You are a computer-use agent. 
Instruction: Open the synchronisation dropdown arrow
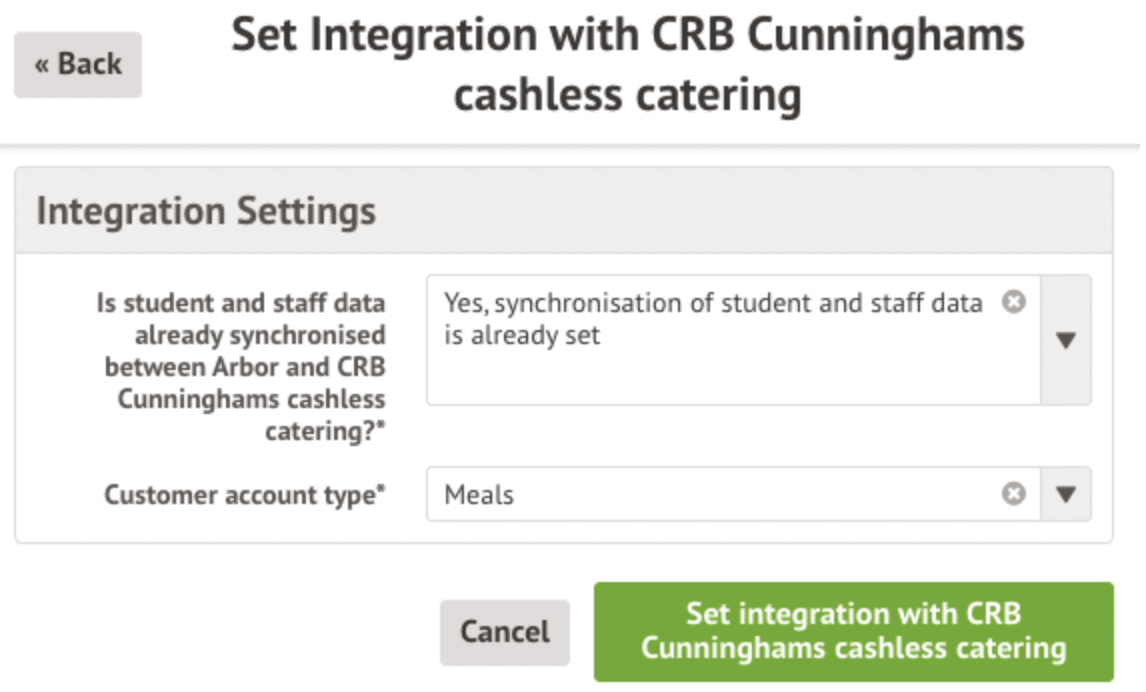coord(1066,340)
